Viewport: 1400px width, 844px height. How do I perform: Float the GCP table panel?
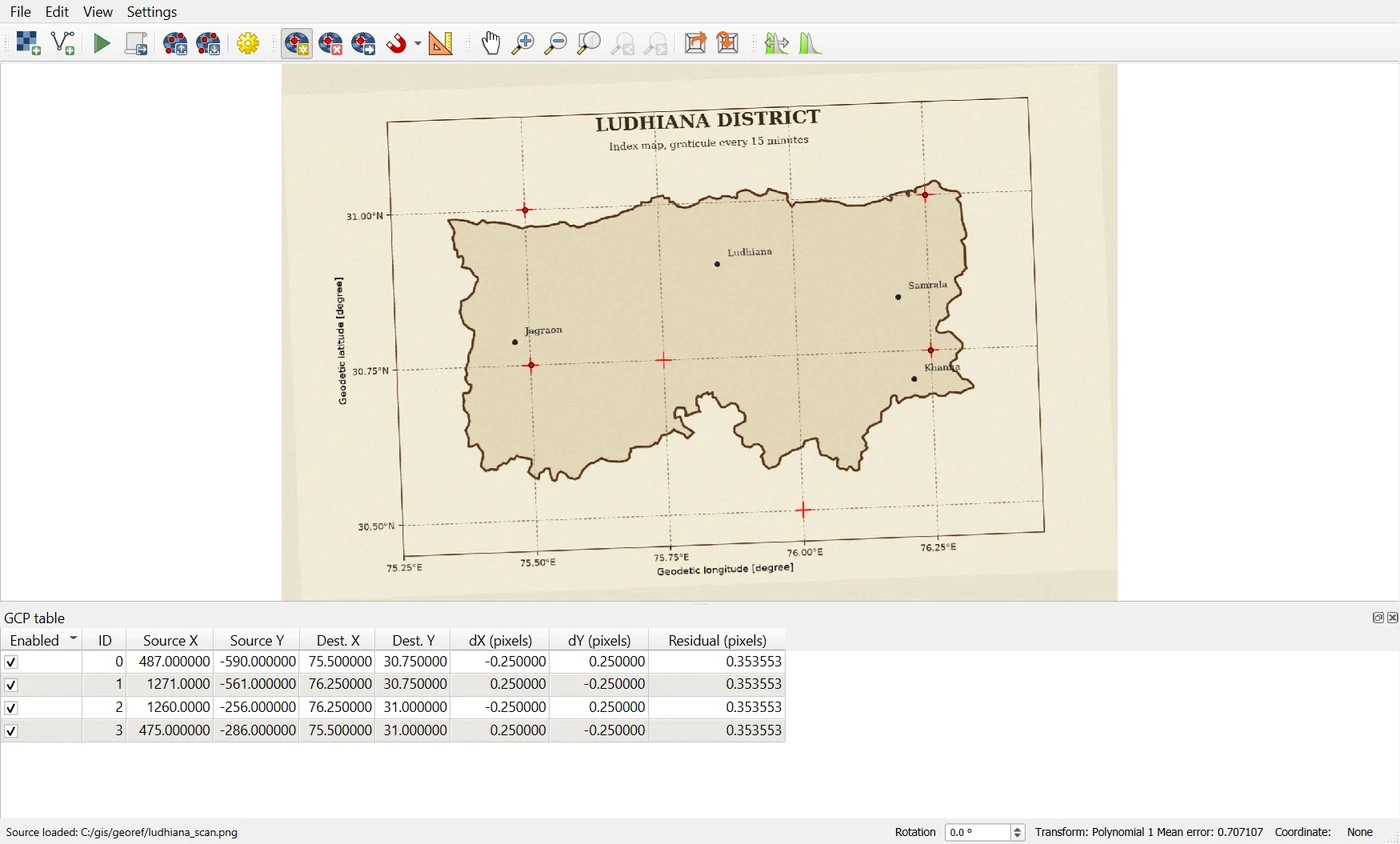[x=1378, y=618]
